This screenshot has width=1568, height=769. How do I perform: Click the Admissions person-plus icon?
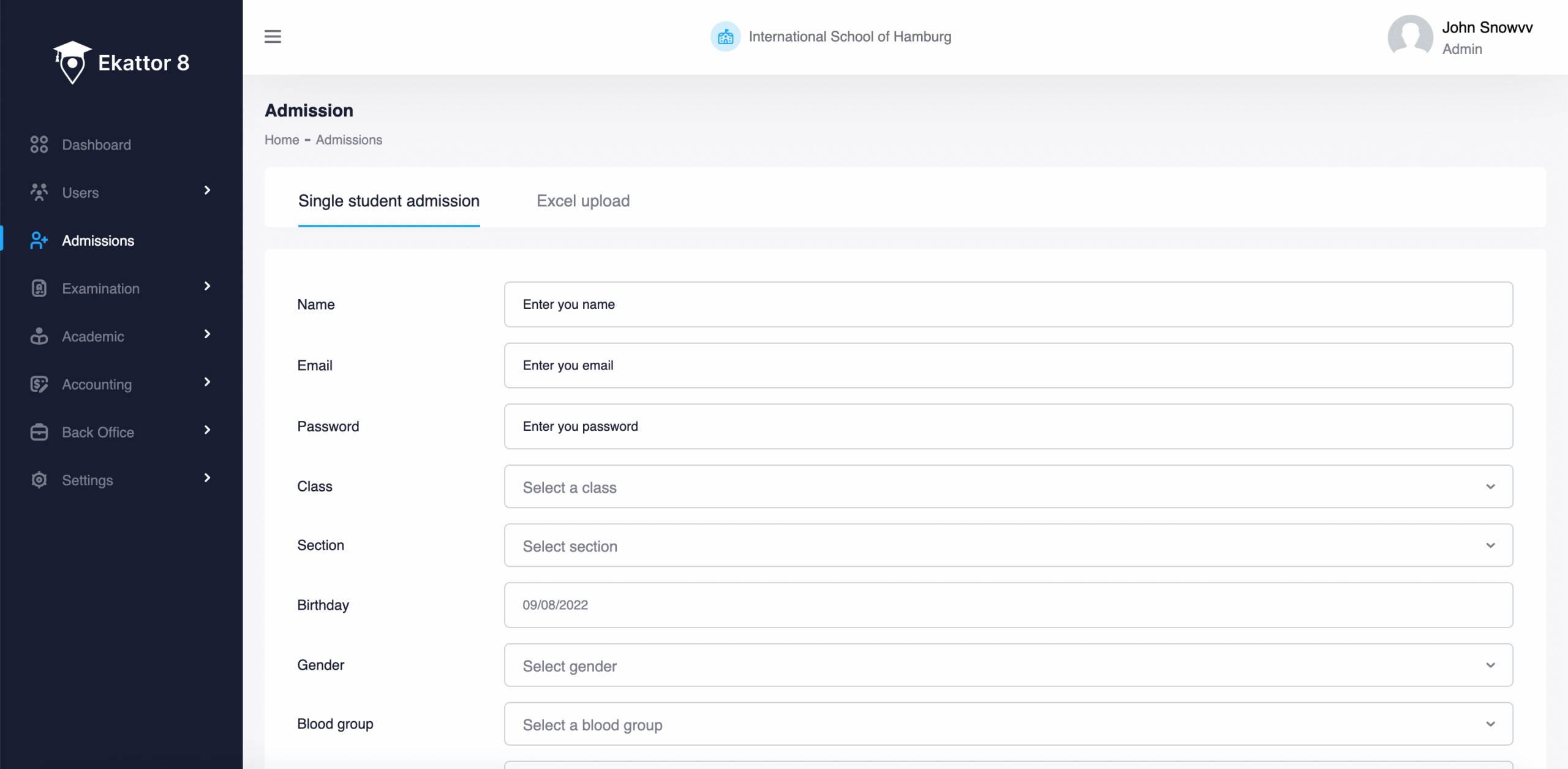click(39, 241)
